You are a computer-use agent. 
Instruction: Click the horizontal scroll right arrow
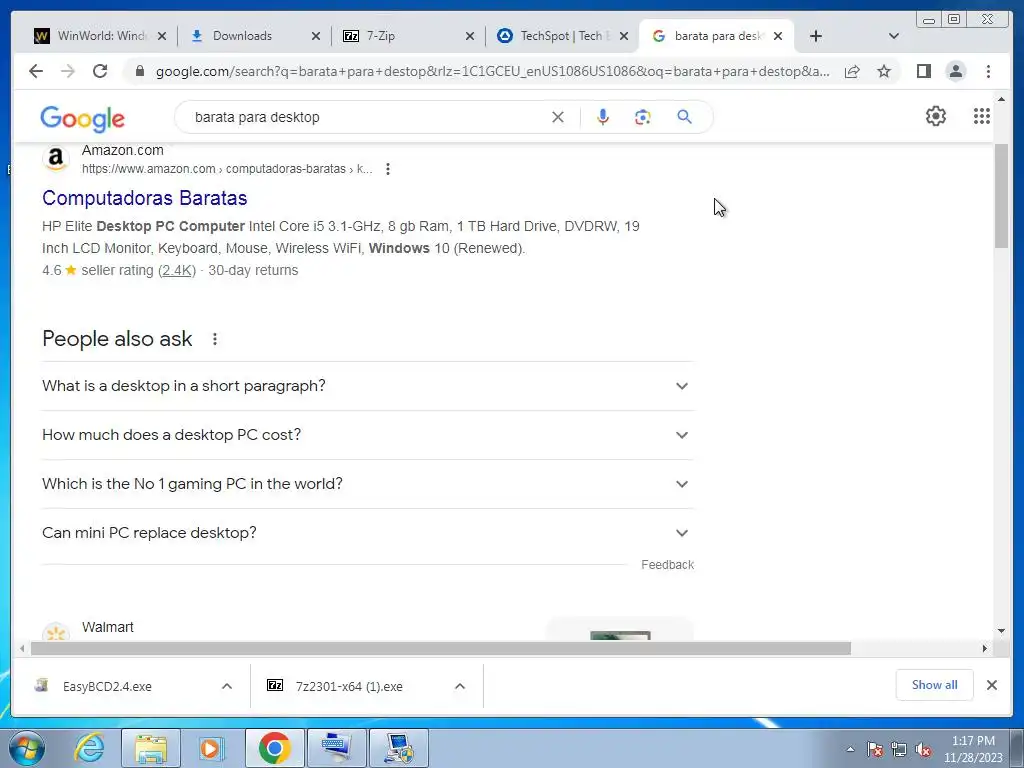click(985, 648)
